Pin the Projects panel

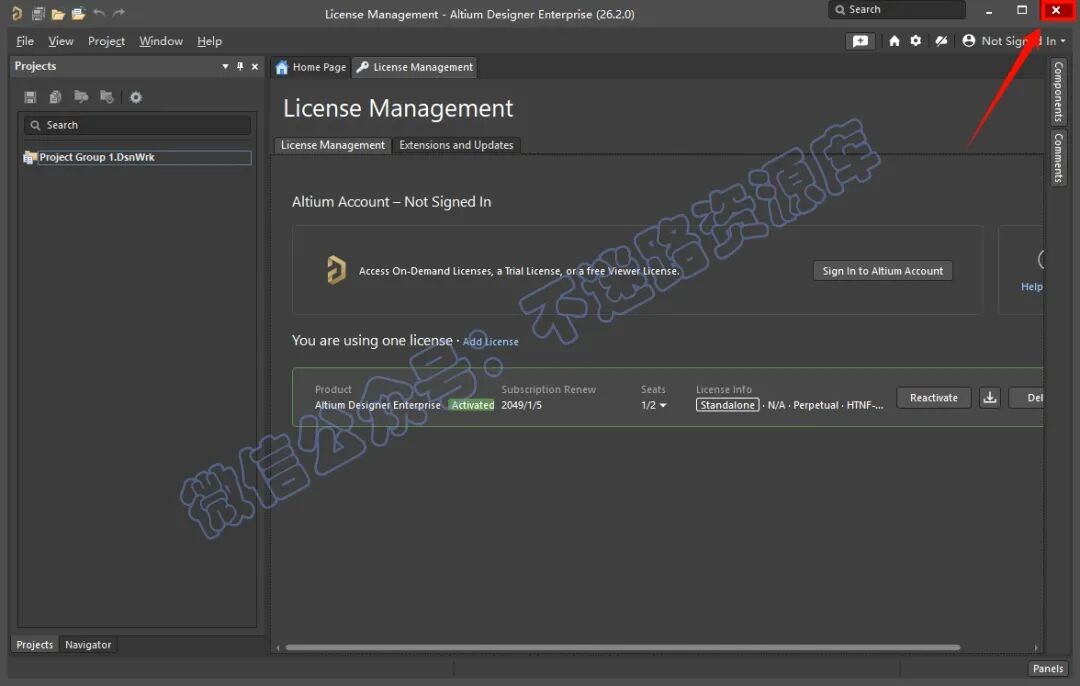[x=240, y=66]
